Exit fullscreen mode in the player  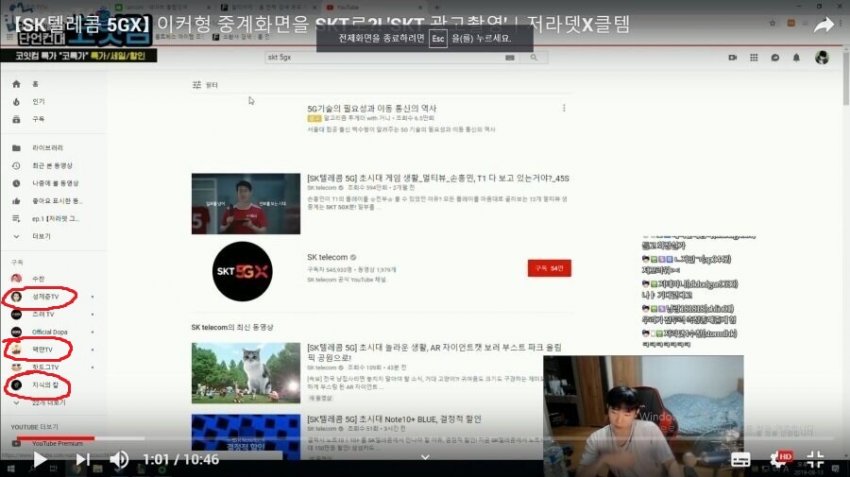[x=815, y=460]
